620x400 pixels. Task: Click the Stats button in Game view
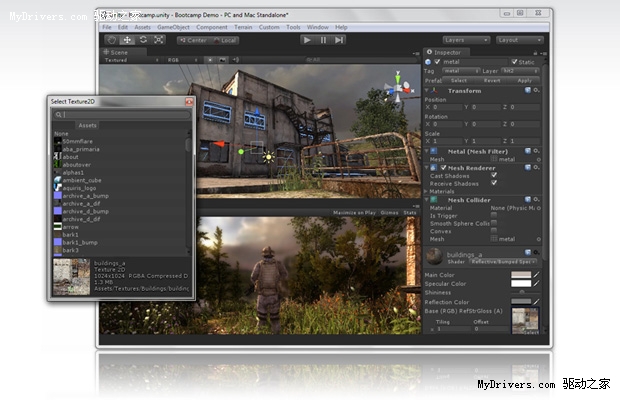click(410, 213)
